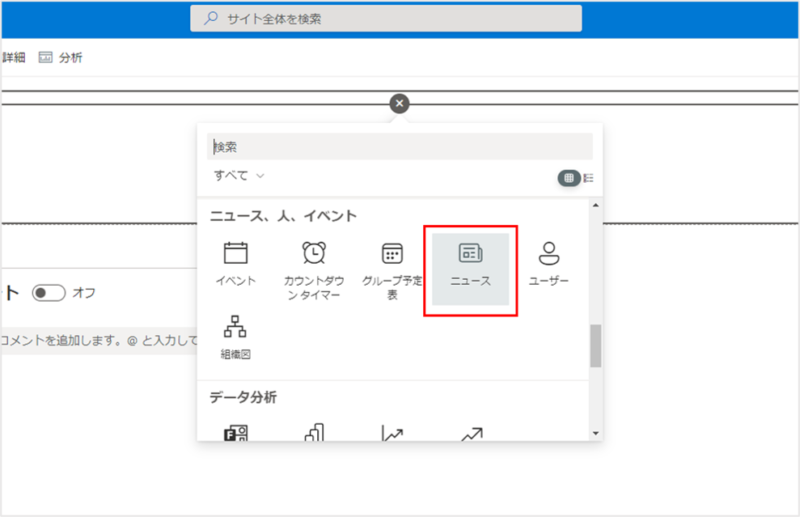This screenshot has width=800, height=517.
Task: Open the すべて category filter dropdown
Action: 239,176
